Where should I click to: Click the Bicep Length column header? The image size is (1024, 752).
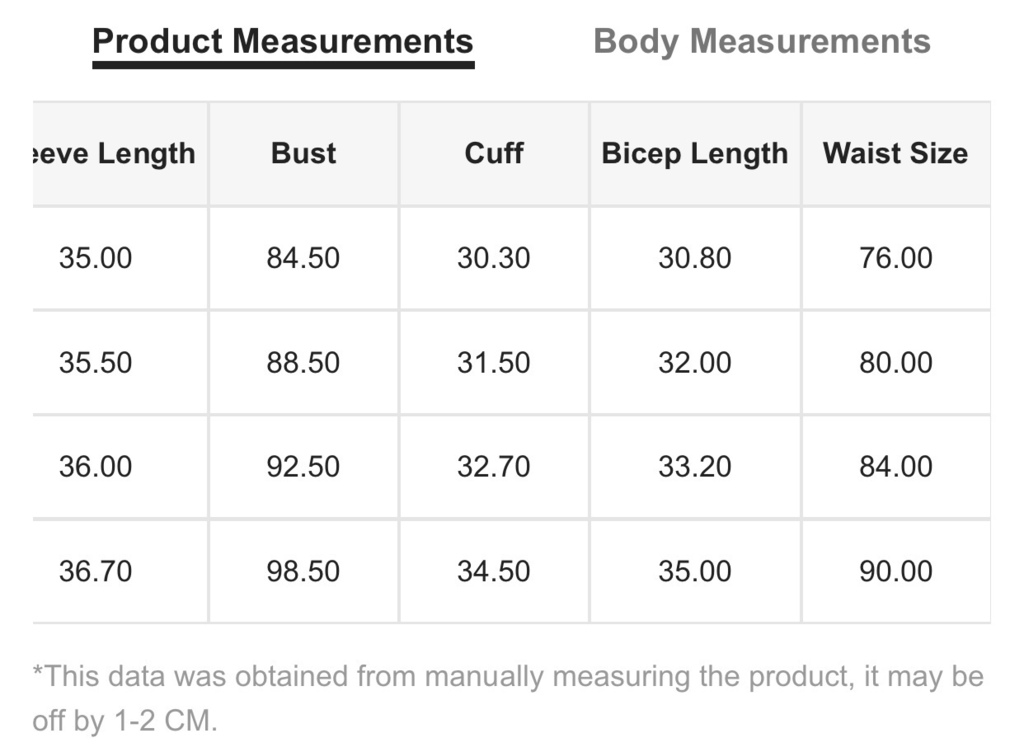(695, 154)
